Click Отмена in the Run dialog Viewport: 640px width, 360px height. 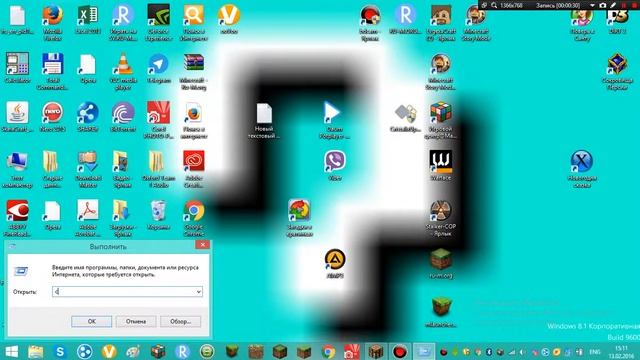pos(136,321)
